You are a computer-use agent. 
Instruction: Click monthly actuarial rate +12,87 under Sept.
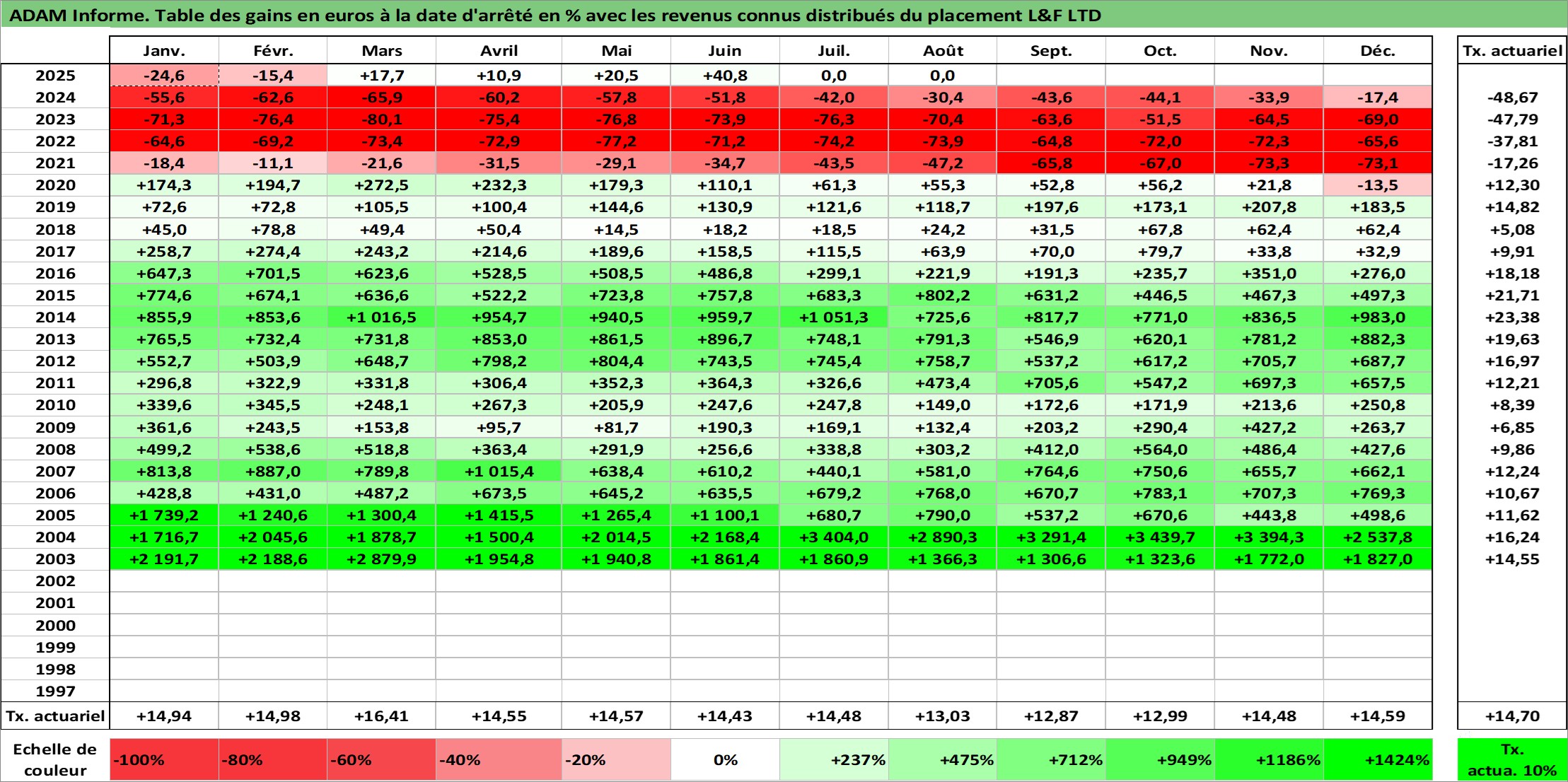(x=1051, y=716)
